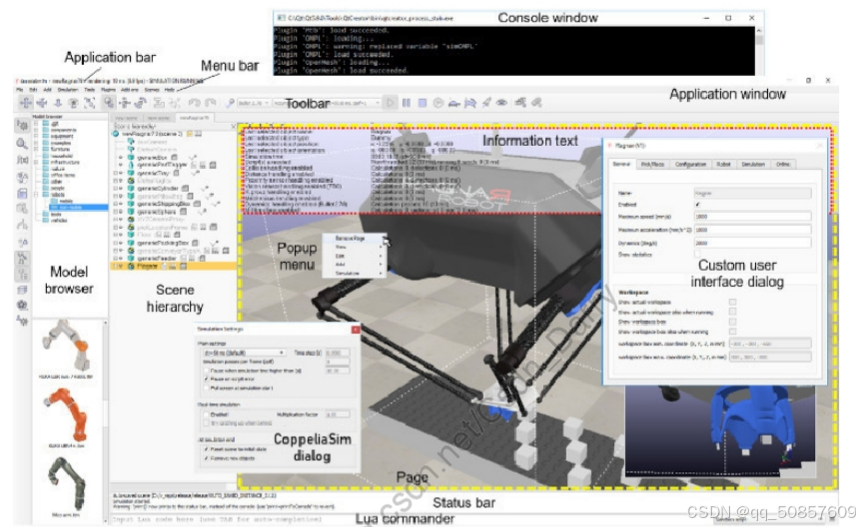Image resolution: width=860 pixels, height=527 pixels.
Task: Open the time step dropdown in Simulation Settings
Action: [244, 353]
